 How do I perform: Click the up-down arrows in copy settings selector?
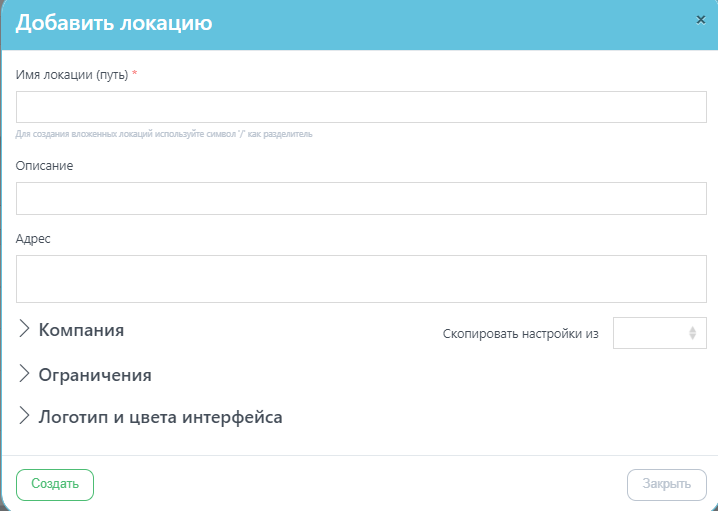pyautogui.click(x=692, y=333)
